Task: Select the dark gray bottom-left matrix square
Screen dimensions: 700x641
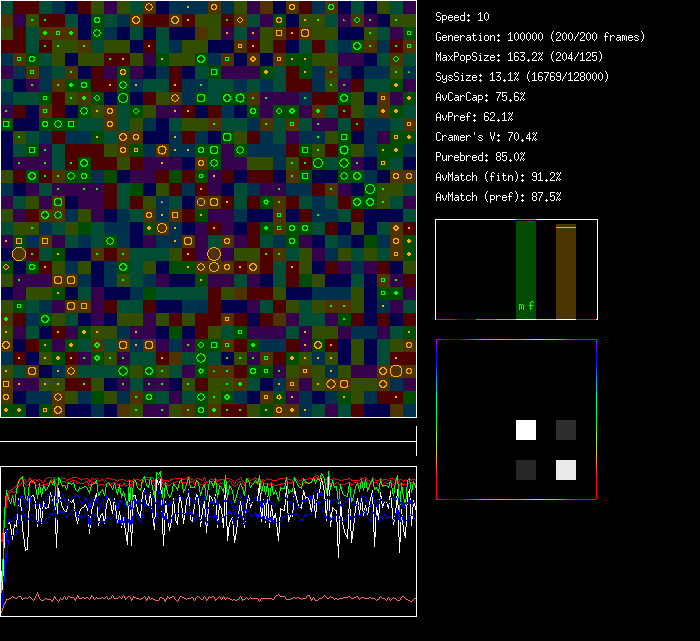Action: [x=526, y=470]
